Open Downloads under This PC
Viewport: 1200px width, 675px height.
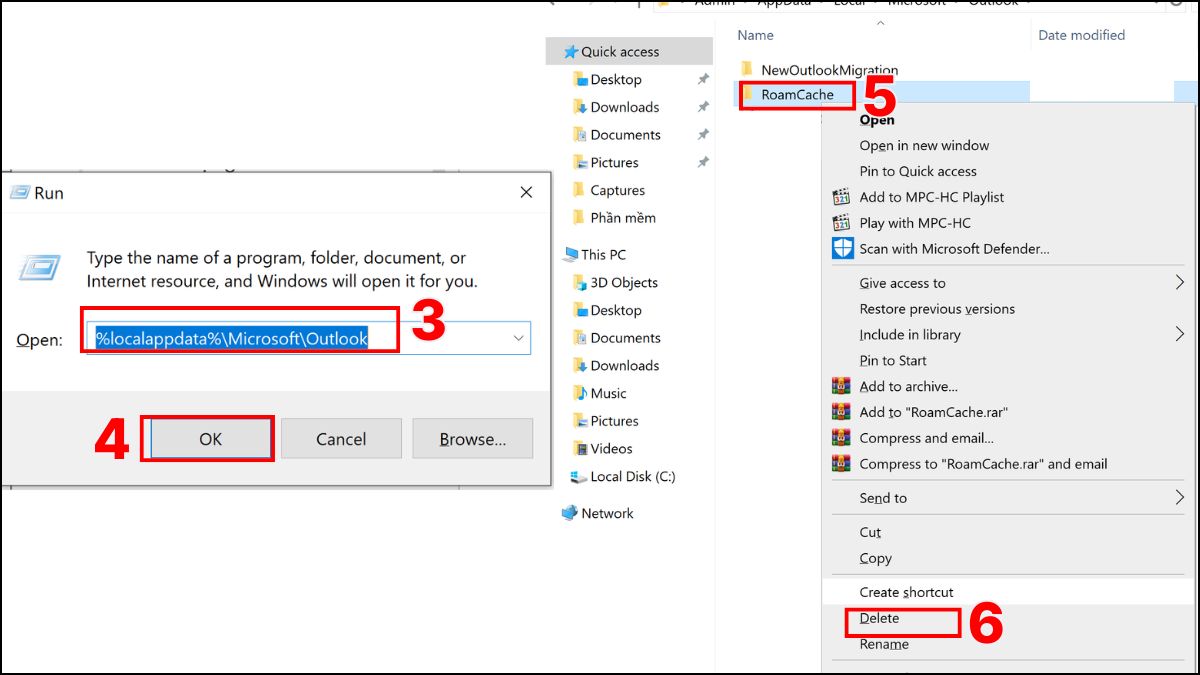pyautogui.click(x=624, y=366)
